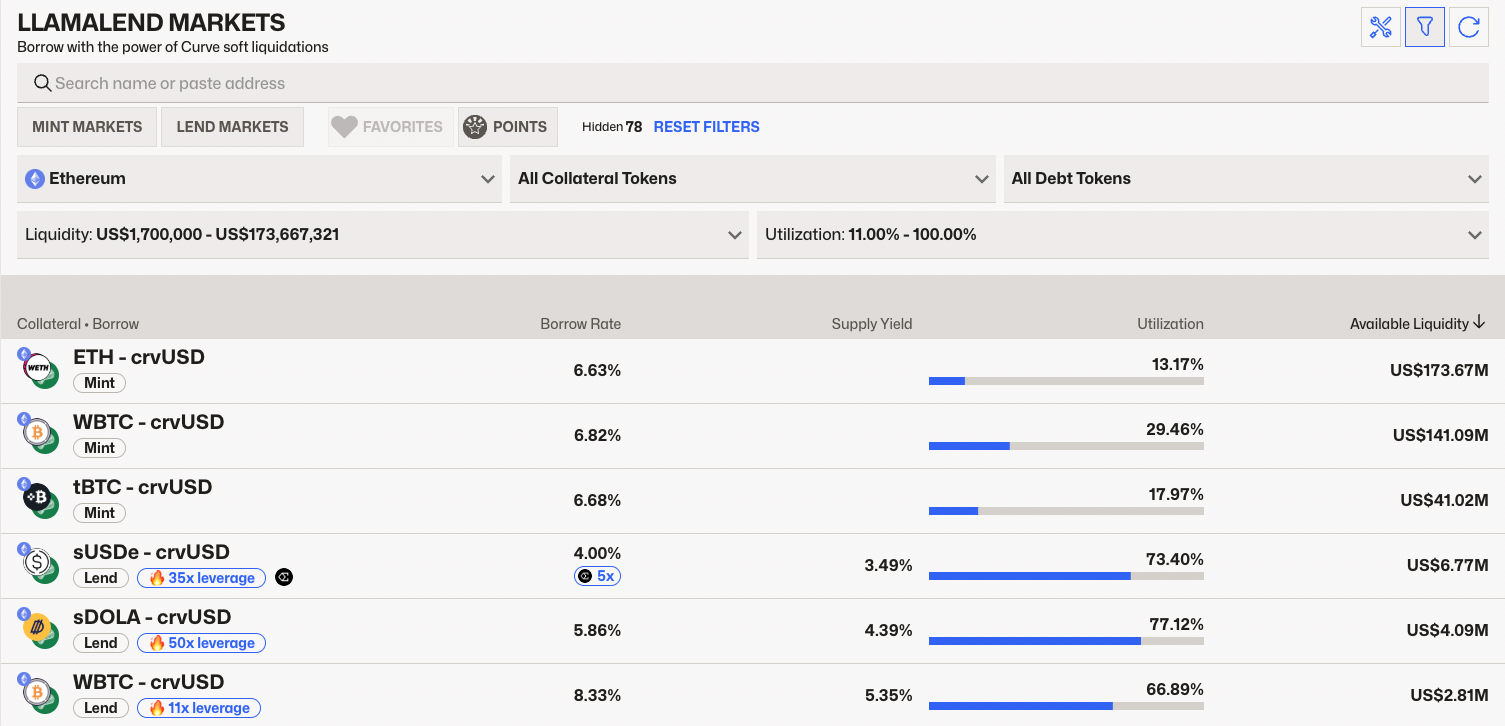Click the ETH - crvUSD token icon
This screenshot has width=1505, height=726.
coord(38,369)
